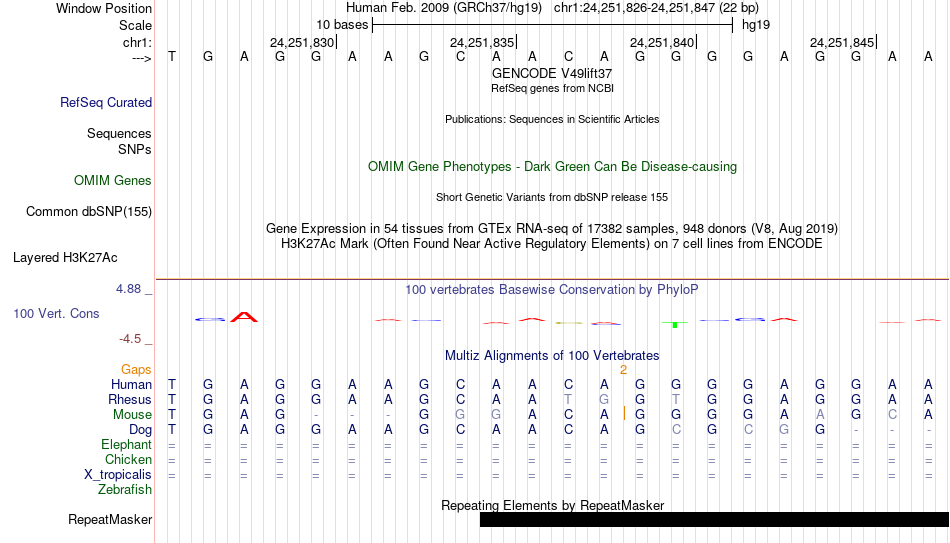
Task: Click the sequence direction arrow --->
Action: (x=142, y=58)
